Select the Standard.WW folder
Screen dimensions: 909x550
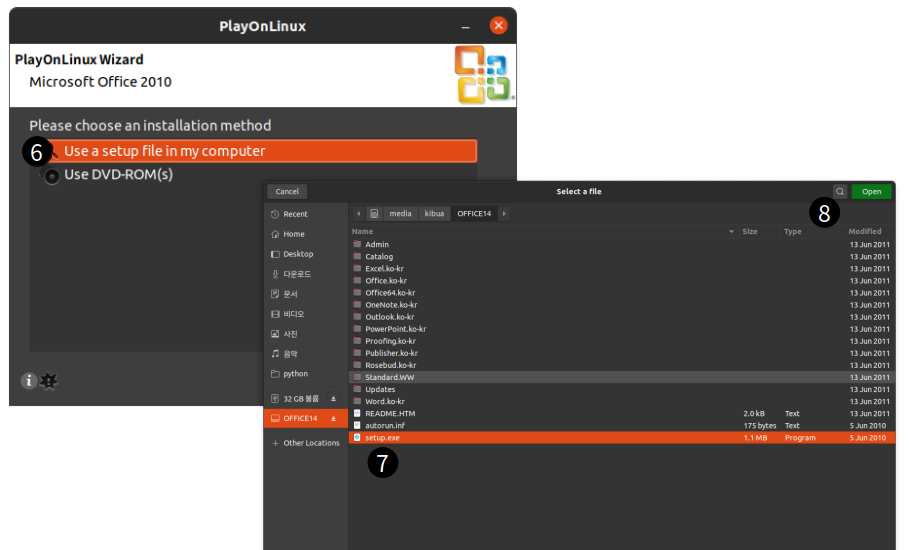tap(621, 377)
